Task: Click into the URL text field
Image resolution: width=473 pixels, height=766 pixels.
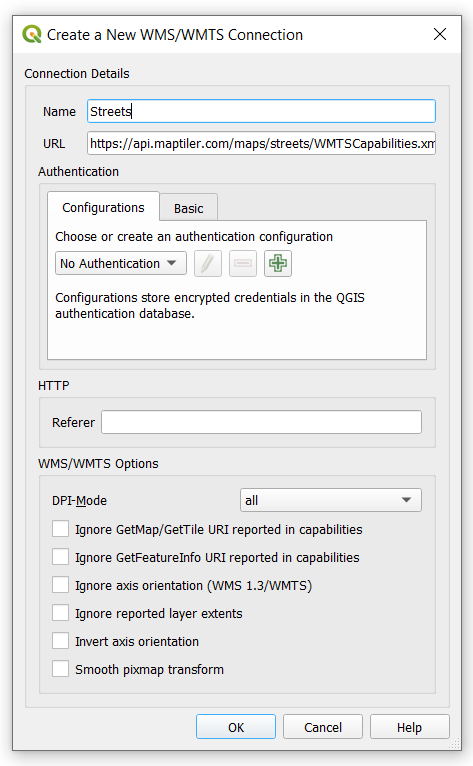Action: (x=261, y=143)
